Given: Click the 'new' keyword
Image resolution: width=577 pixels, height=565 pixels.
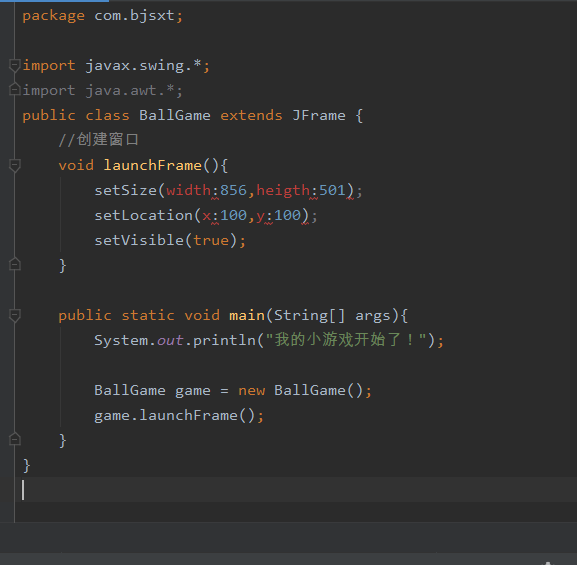Looking at the screenshot, I should (251, 391).
